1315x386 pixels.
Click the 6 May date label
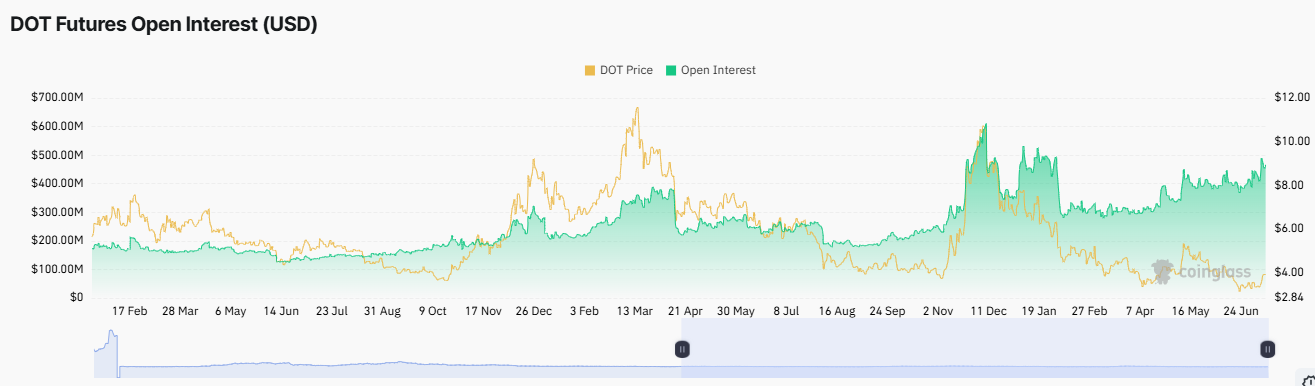coord(230,312)
